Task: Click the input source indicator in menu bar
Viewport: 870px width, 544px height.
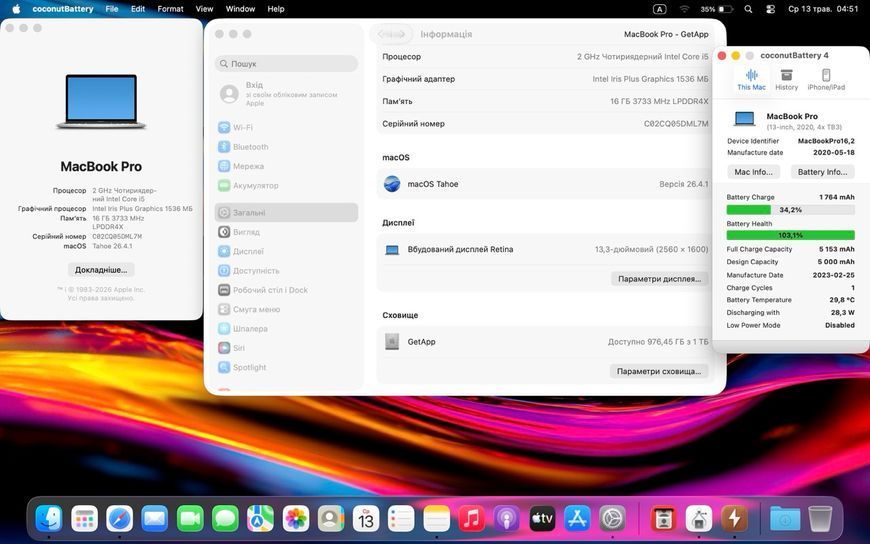Action: coord(659,9)
